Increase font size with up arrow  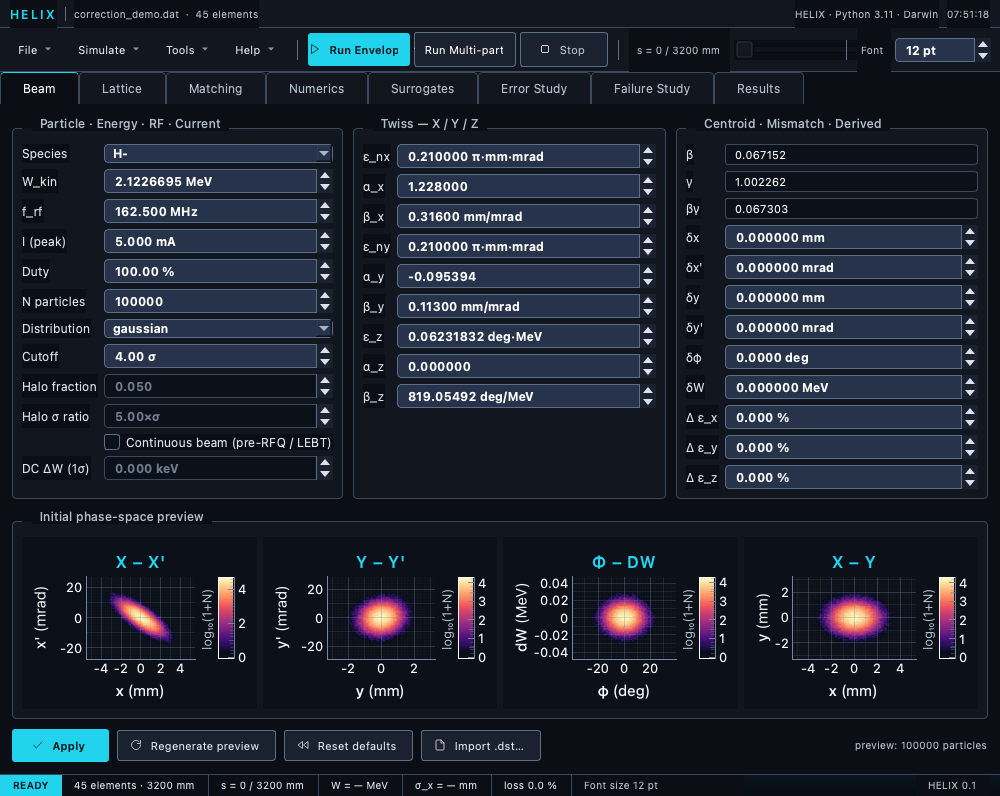[x=983, y=45]
